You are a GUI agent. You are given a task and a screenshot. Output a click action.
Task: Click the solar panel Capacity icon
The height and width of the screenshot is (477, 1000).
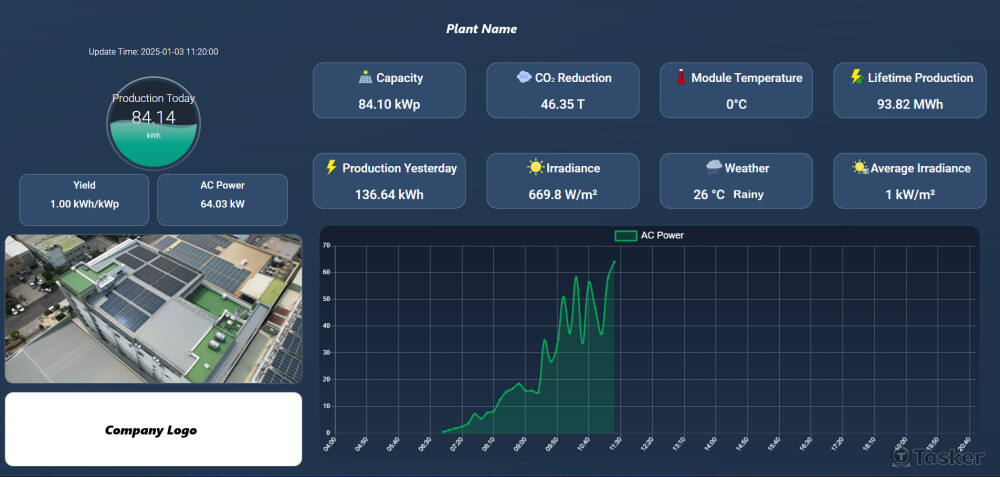tap(365, 77)
